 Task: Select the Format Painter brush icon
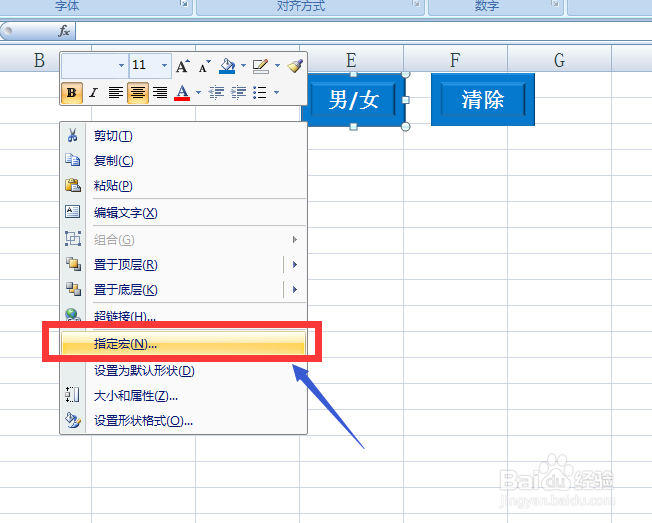295,66
